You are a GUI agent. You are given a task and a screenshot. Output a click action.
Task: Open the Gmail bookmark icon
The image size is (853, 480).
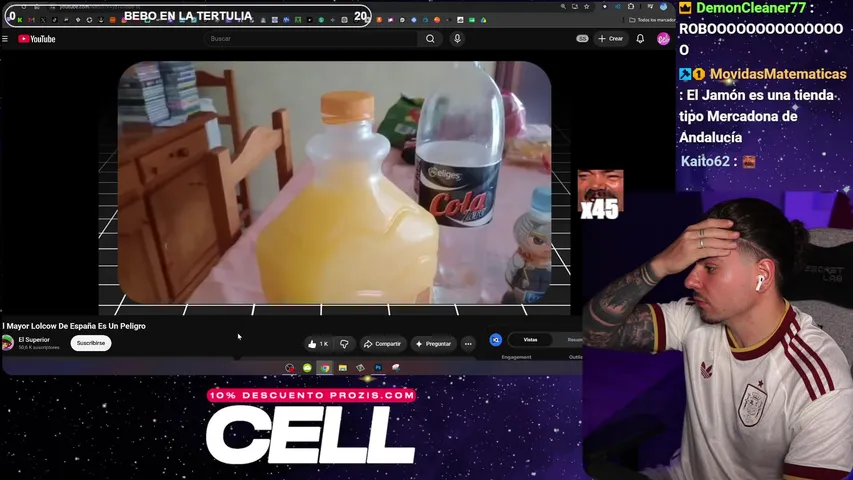pos(32,20)
